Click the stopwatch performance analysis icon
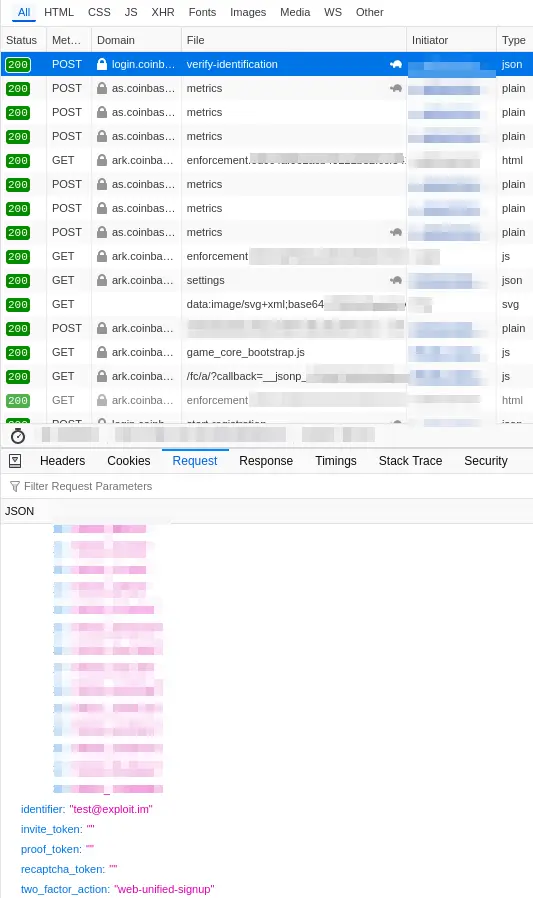The height and width of the screenshot is (898, 533). 18,436
